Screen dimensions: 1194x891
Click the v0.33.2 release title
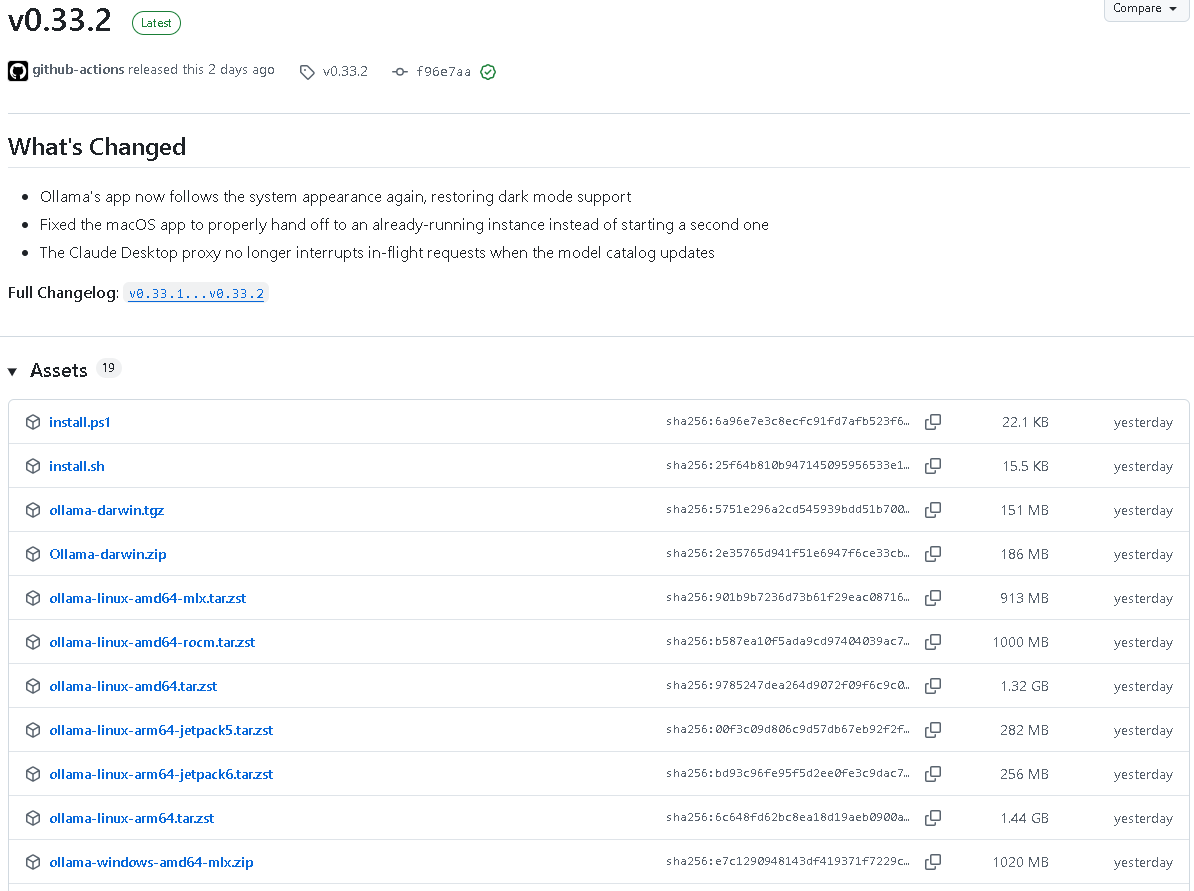(59, 20)
